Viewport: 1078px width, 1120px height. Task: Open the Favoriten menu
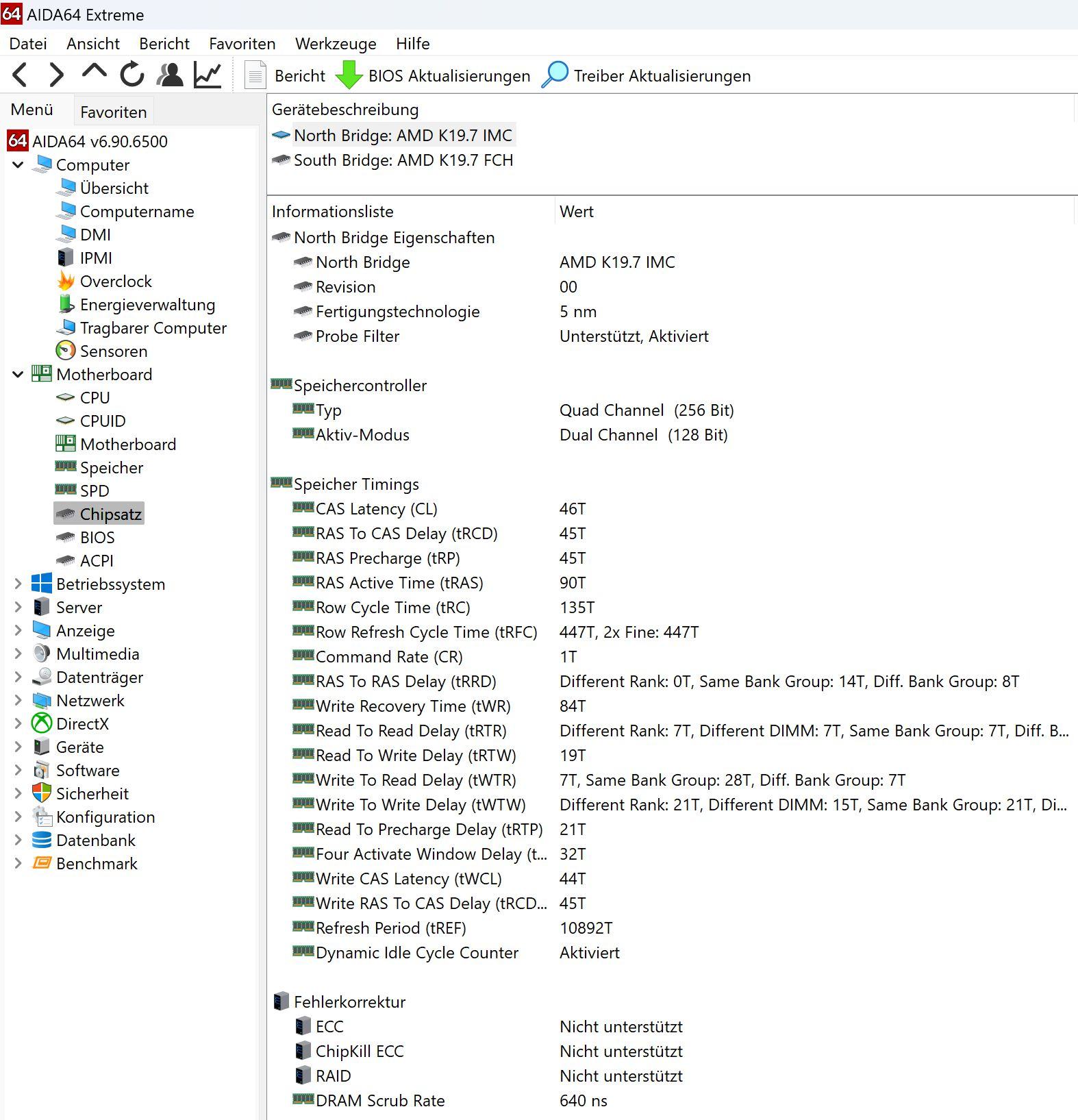[242, 44]
